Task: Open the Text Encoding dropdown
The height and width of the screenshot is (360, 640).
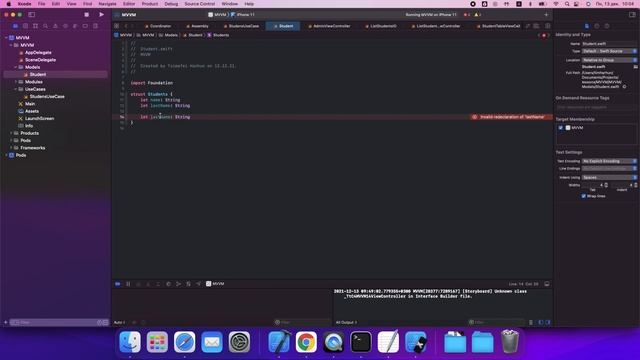Action: point(609,161)
